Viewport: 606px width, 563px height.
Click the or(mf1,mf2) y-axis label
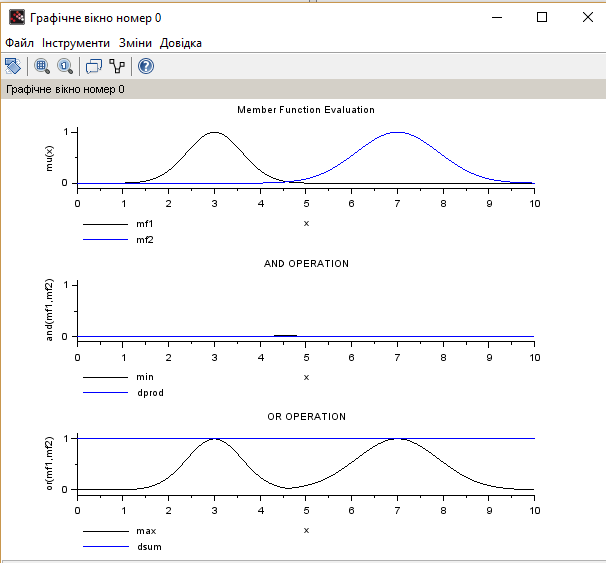tap(49, 463)
